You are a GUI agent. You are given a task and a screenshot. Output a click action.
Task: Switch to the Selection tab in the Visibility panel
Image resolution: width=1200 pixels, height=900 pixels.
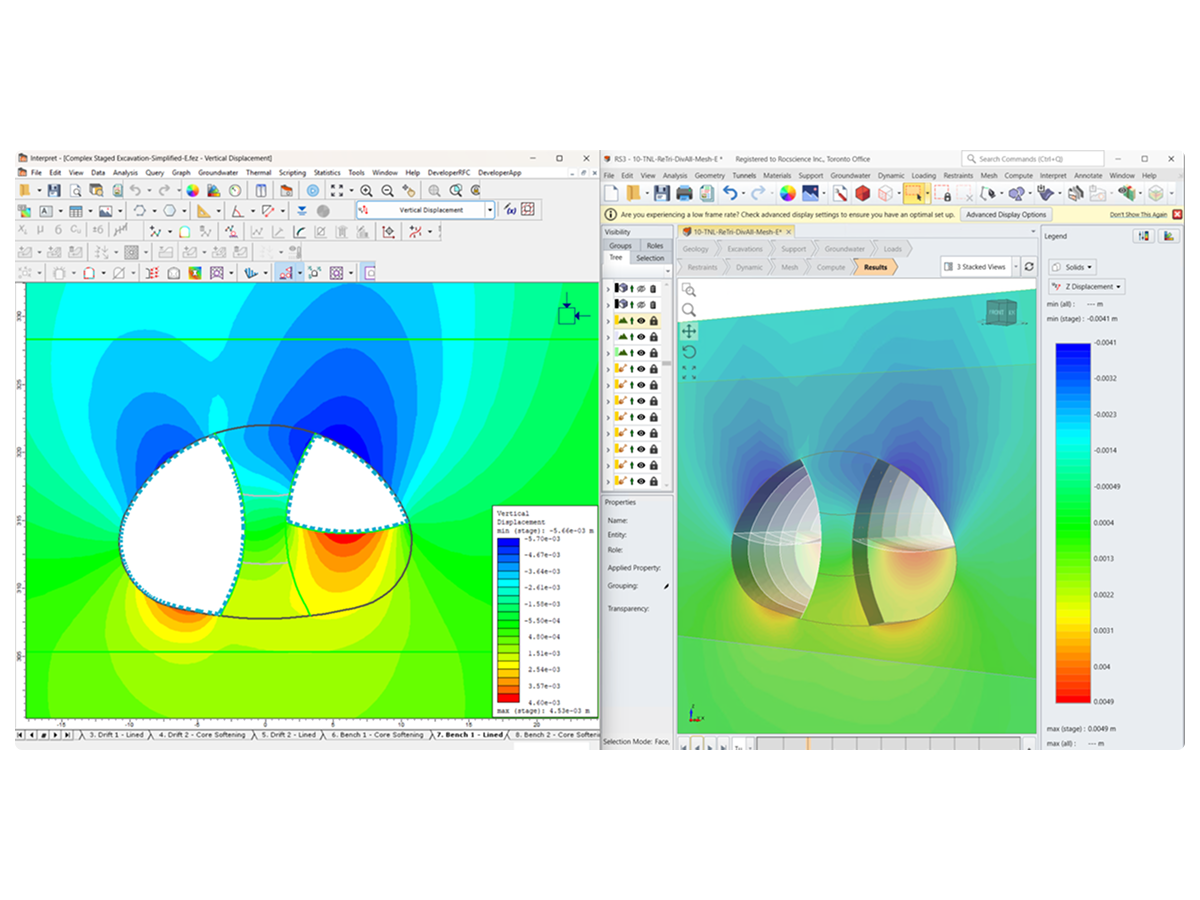pyautogui.click(x=650, y=257)
